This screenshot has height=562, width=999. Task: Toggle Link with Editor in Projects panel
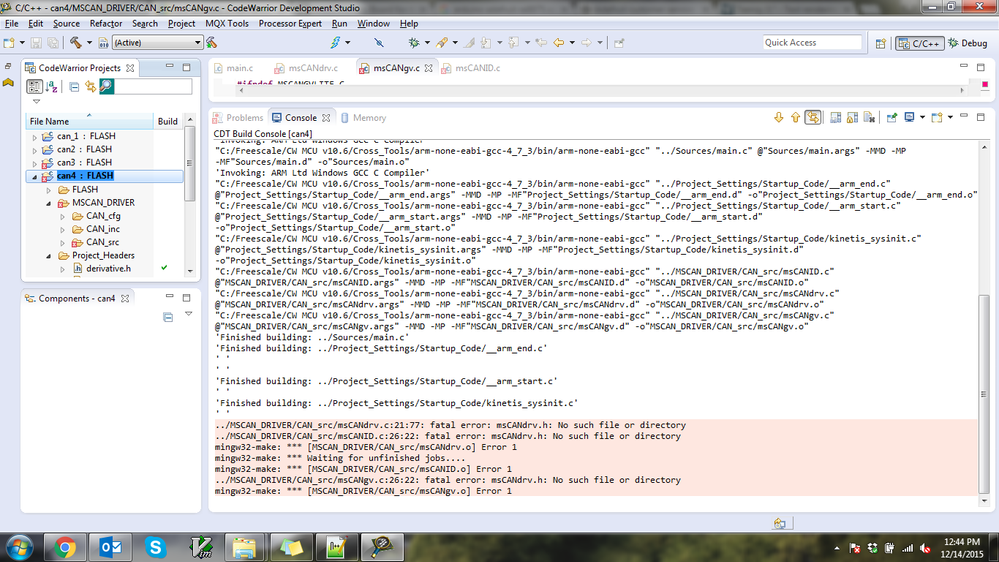pos(90,87)
